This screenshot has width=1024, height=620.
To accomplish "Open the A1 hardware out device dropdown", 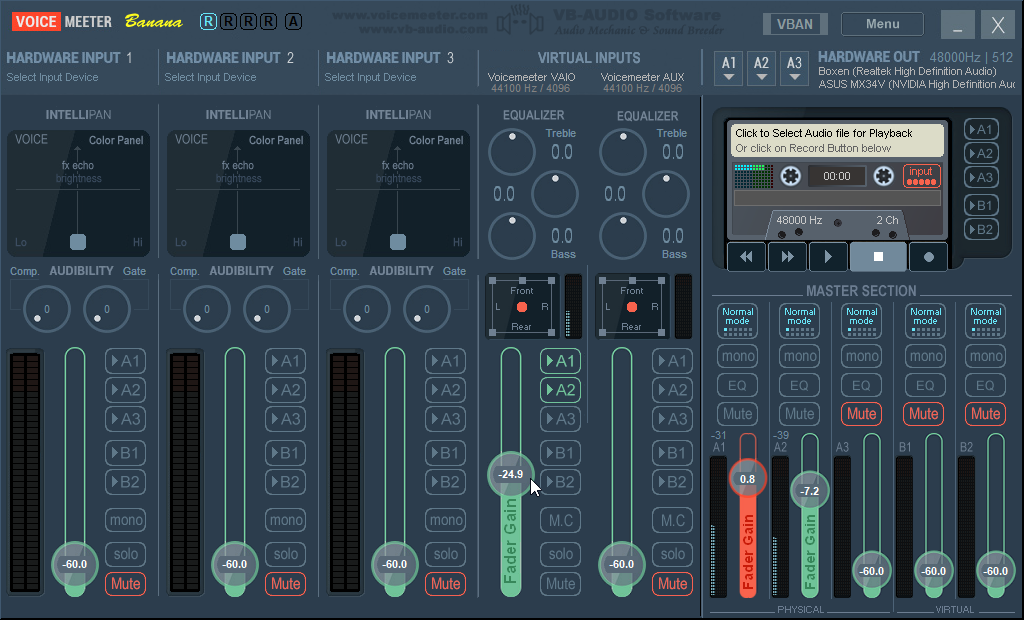I will (x=726, y=66).
